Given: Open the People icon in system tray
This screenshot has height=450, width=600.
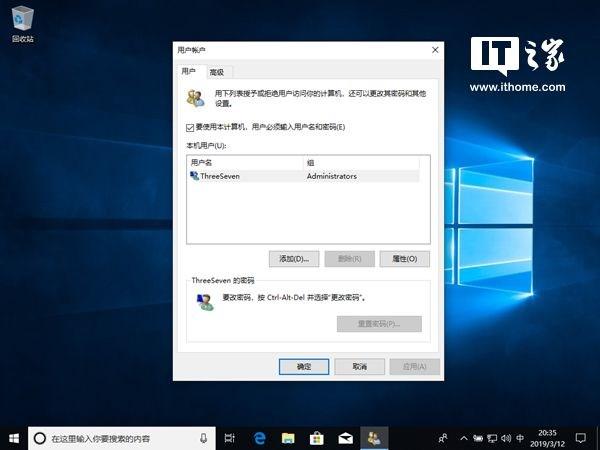Looking at the screenshot, I should tap(443, 438).
